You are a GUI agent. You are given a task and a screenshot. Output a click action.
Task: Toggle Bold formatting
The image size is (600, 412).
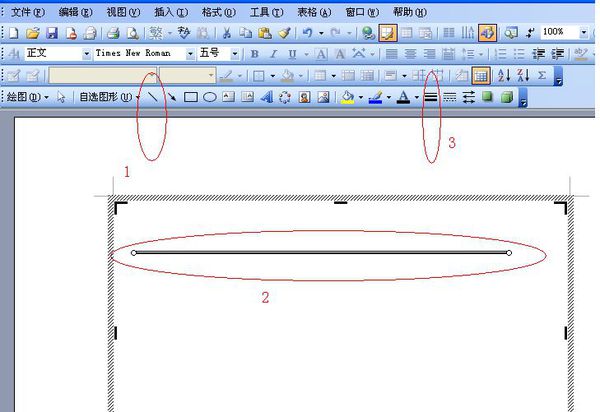(254, 54)
